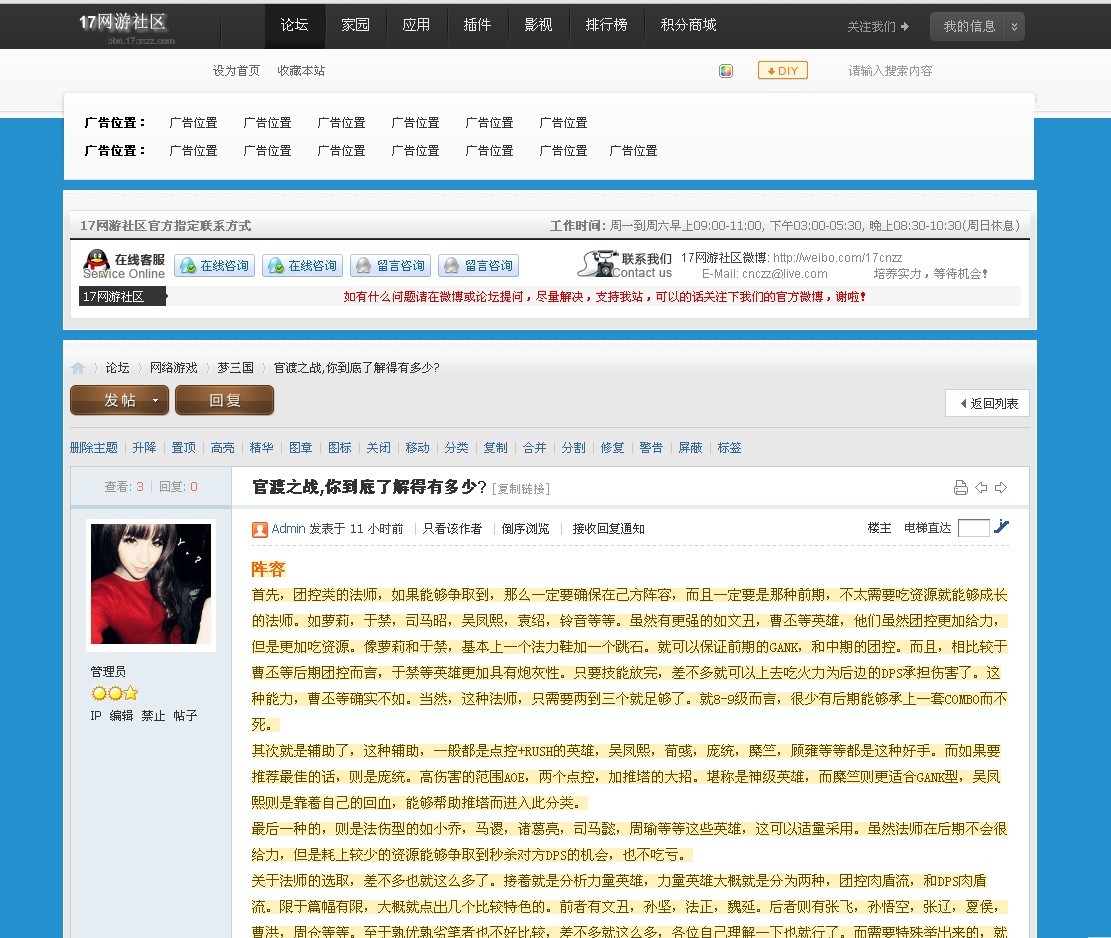This screenshot has width=1111, height=938.
Task: Click 警告 moderation link
Action: [x=651, y=448]
